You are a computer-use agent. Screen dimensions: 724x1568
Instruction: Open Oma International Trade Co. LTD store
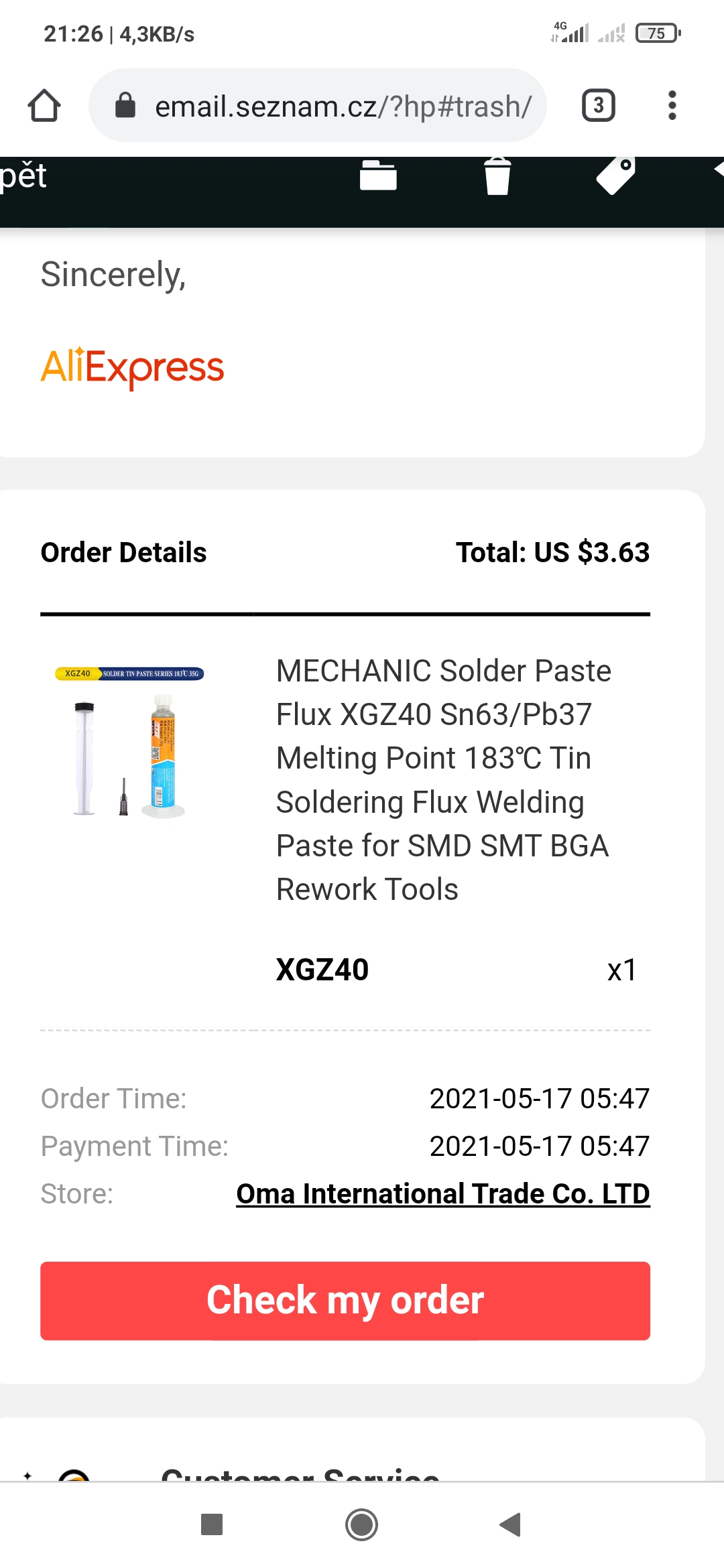click(442, 1193)
